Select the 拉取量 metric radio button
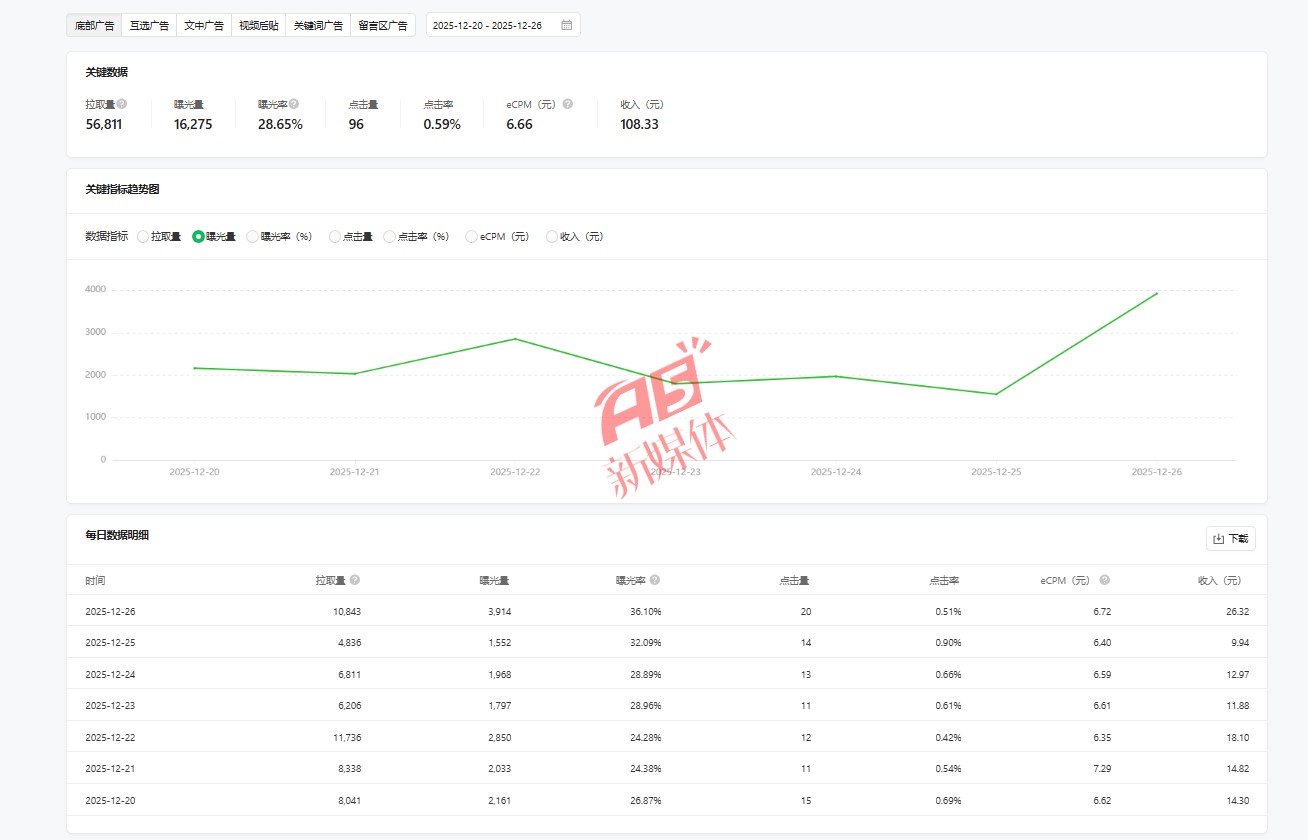This screenshot has width=1308, height=840. coord(143,237)
